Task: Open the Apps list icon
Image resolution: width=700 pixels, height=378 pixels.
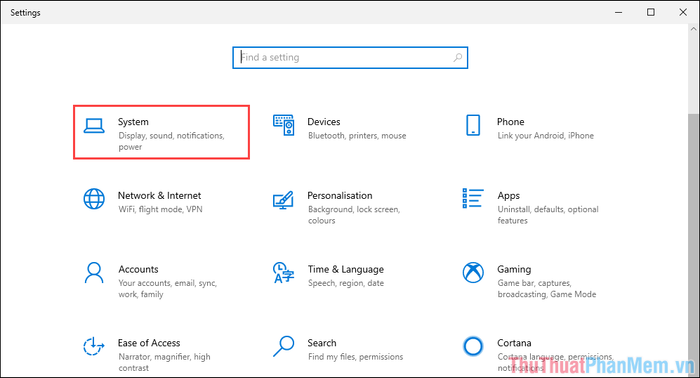Action: tap(473, 198)
